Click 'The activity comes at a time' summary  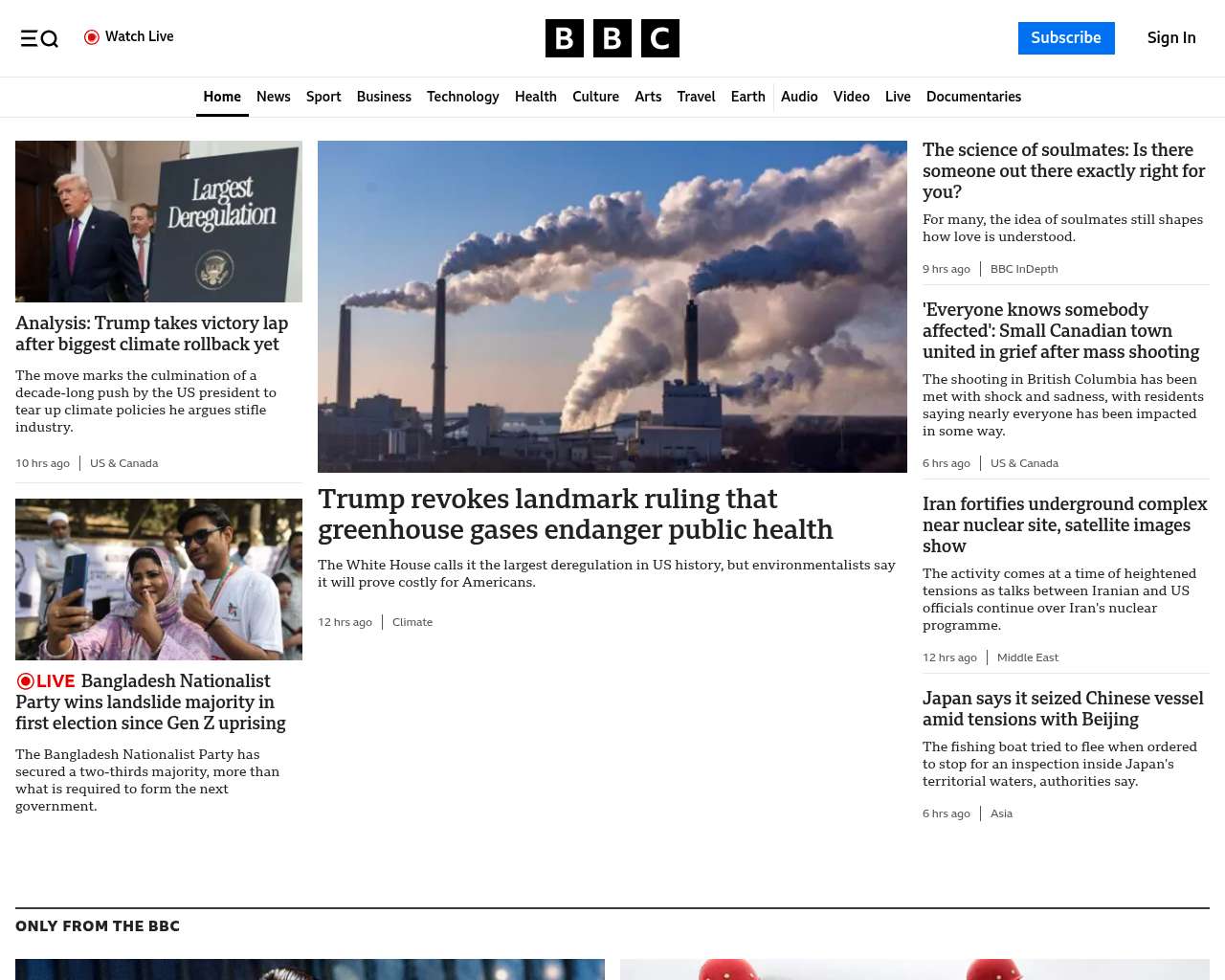(x=1059, y=599)
